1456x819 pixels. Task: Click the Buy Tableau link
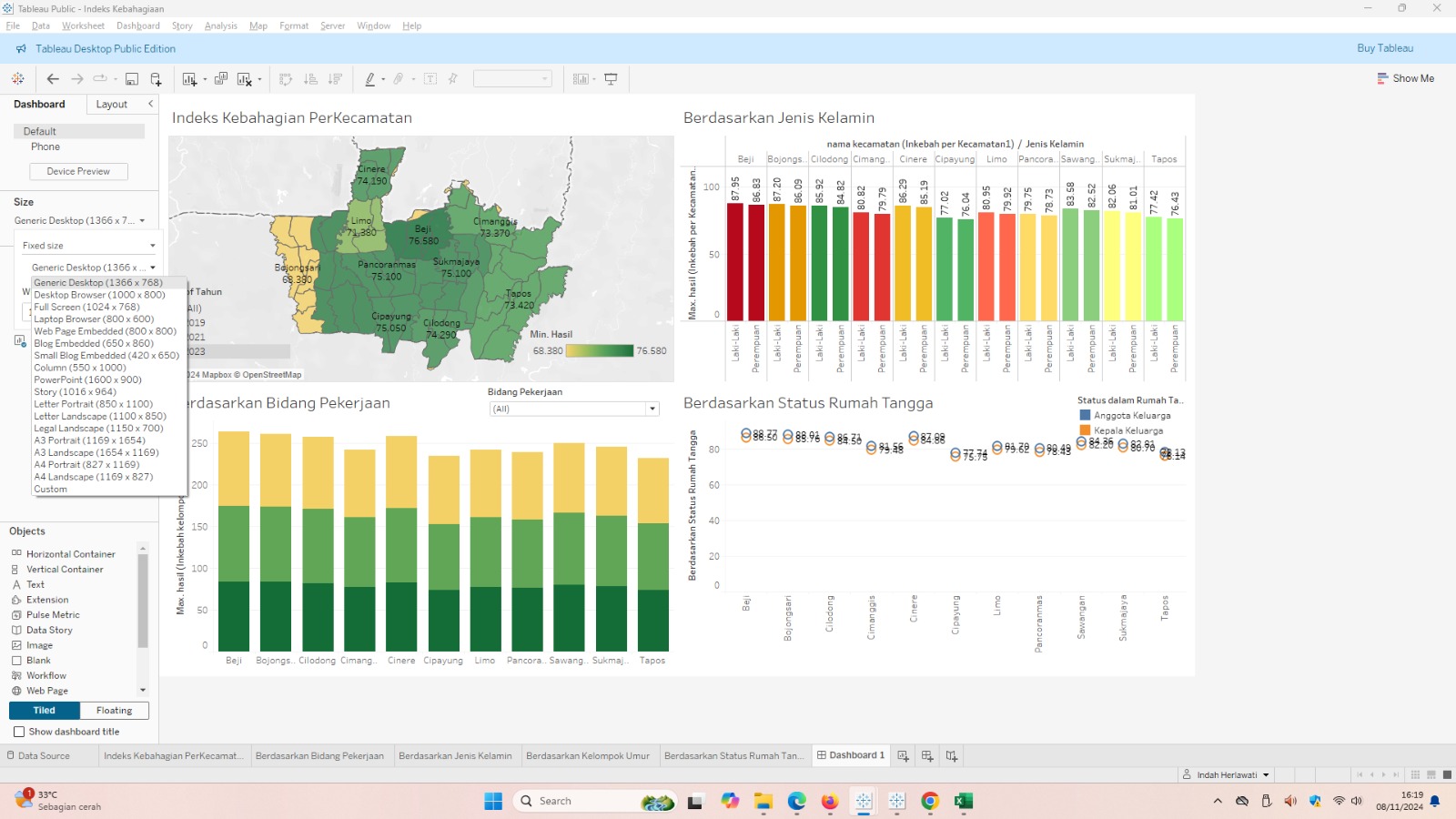pyautogui.click(x=1385, y=48)
